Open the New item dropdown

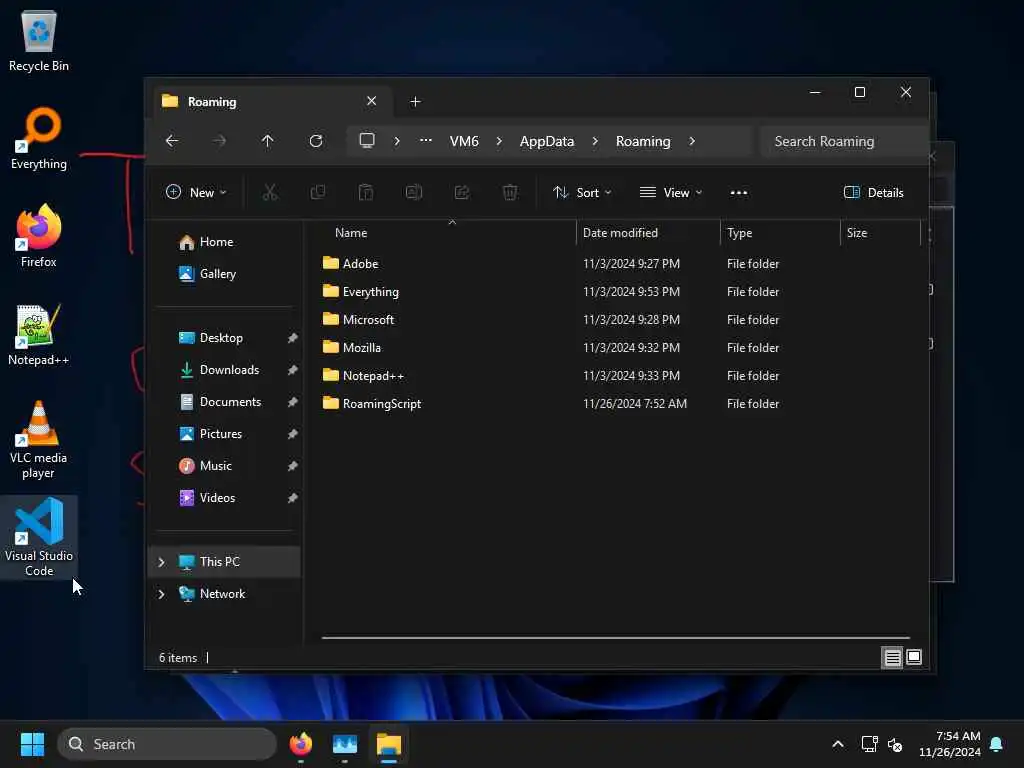tap(196, 192)
